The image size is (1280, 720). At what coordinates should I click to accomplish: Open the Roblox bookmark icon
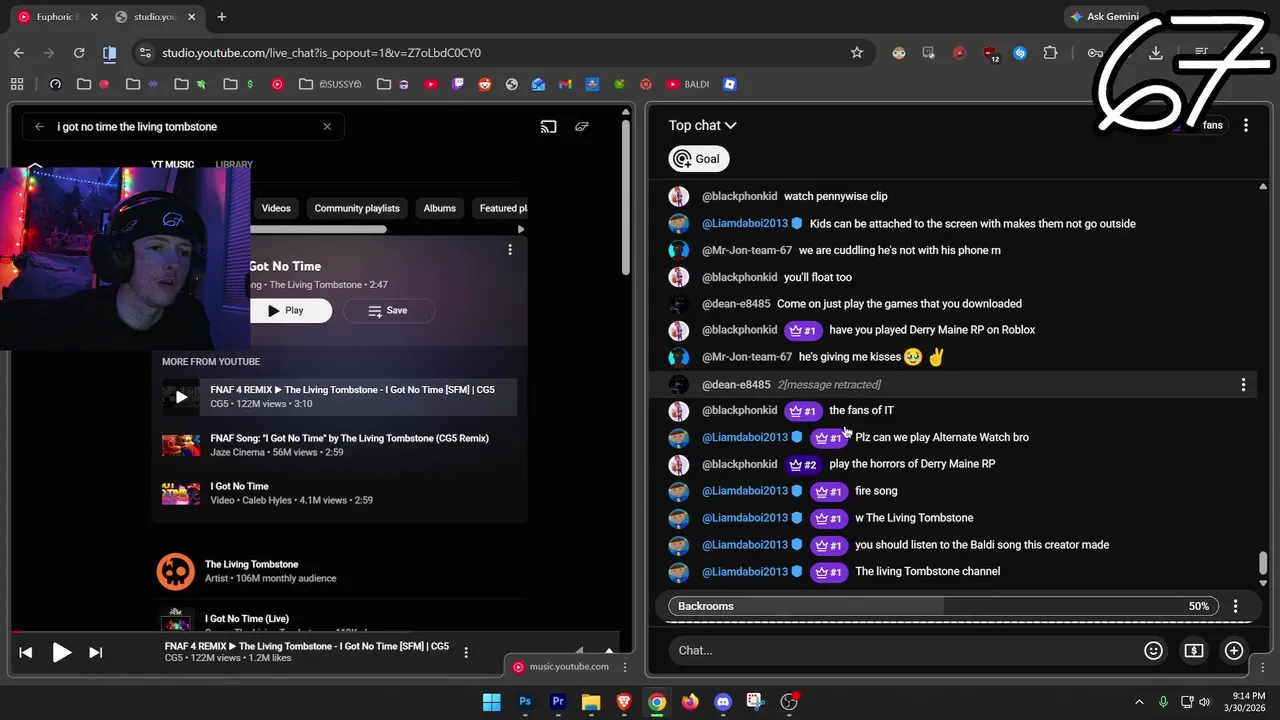pos(730,84)
